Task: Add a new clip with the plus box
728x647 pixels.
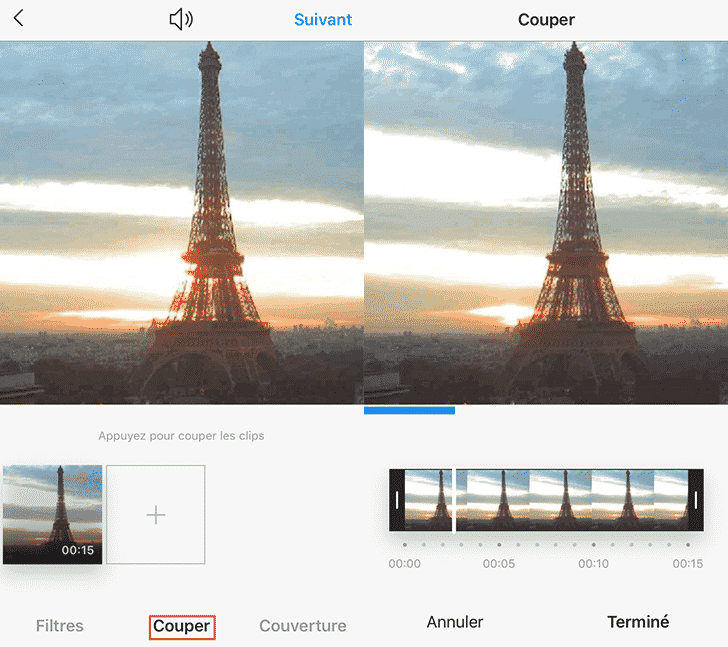Action: pyautogui.click(x=156, y=514)
